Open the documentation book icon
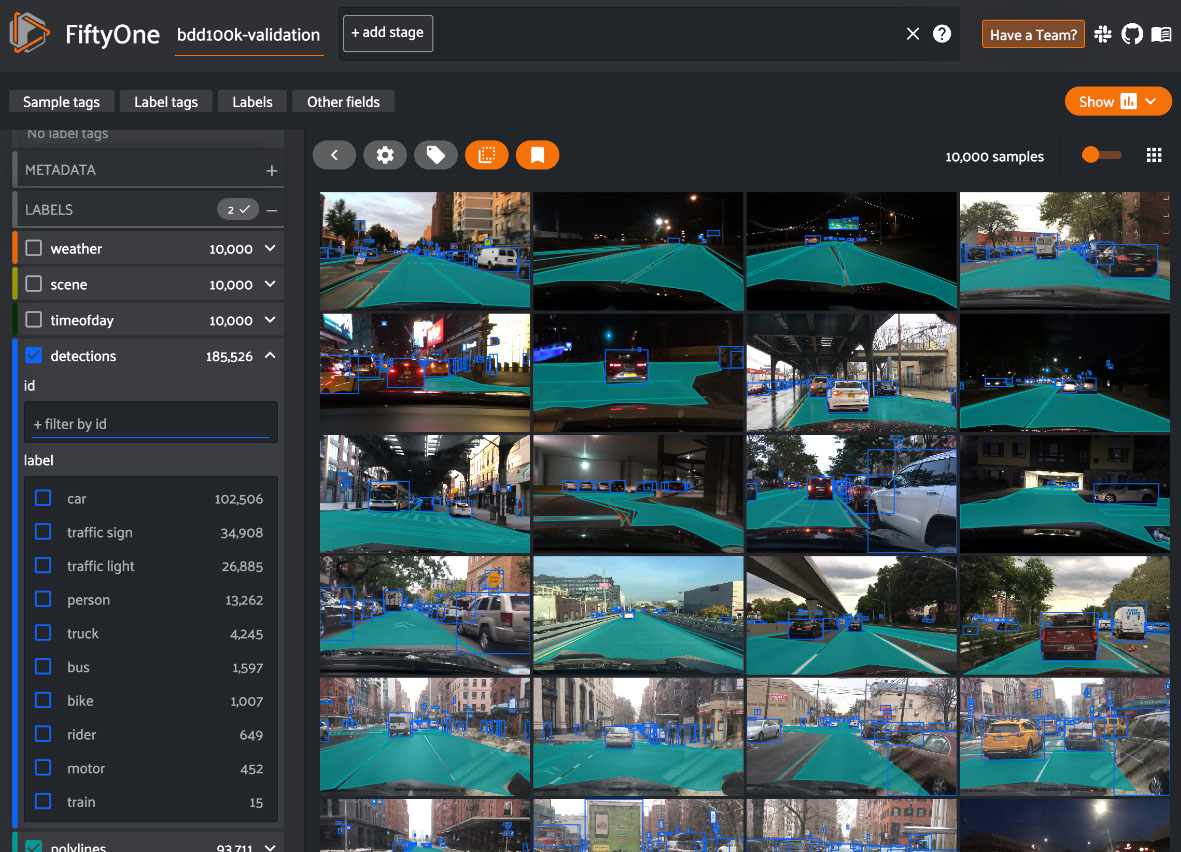 tap(1161, 34)
